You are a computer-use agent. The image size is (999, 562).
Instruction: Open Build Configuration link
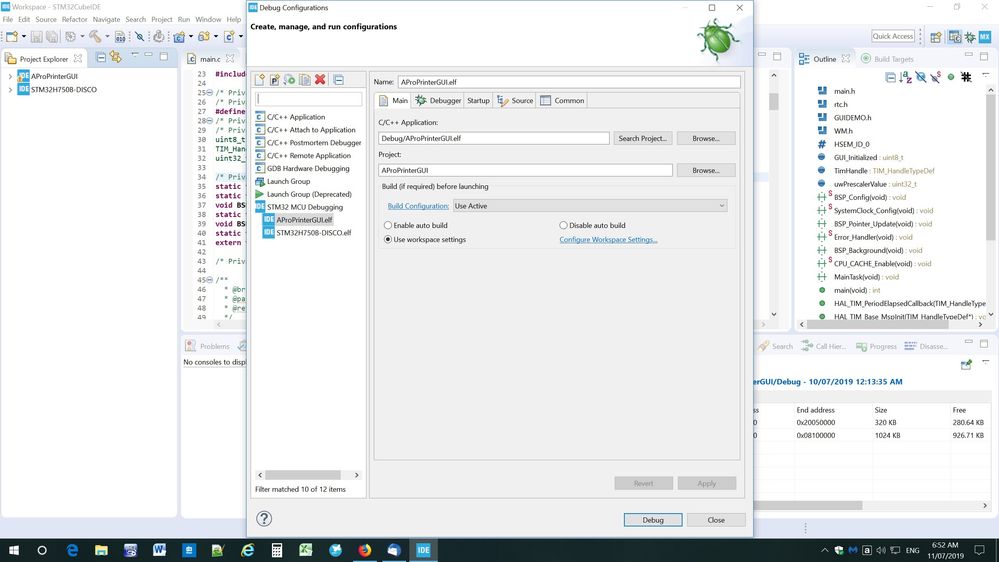[418, 206]
